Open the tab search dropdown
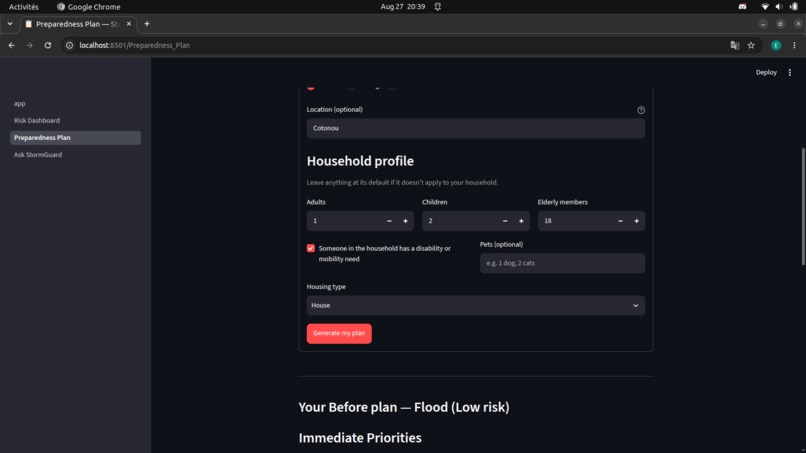 pos(10,24)
